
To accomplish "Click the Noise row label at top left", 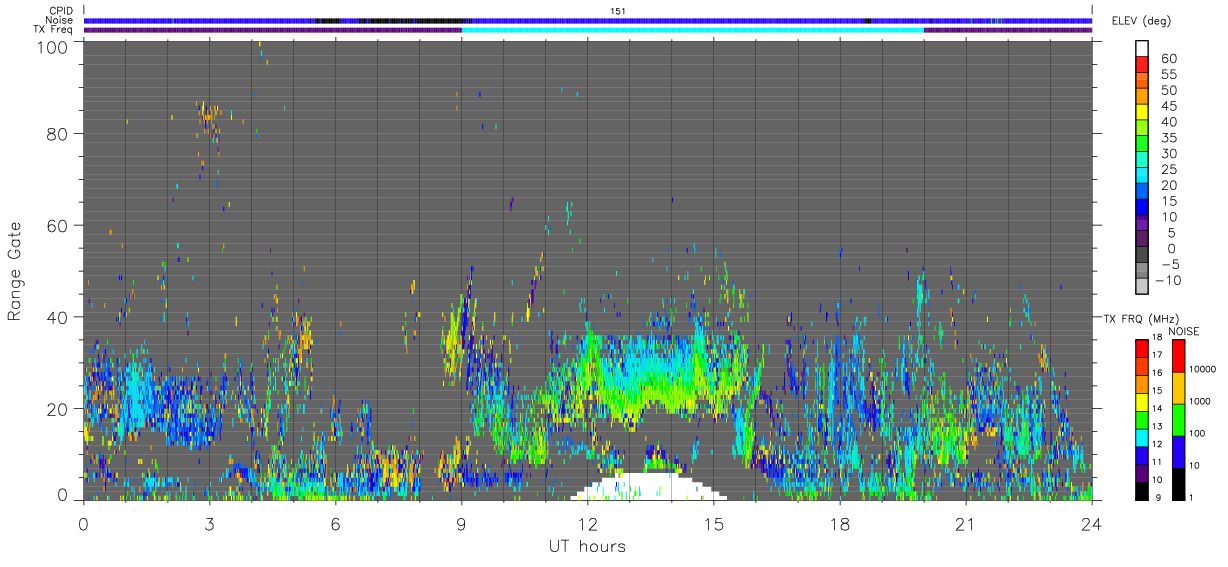I will pyautogui.click(x=60, y=20).
